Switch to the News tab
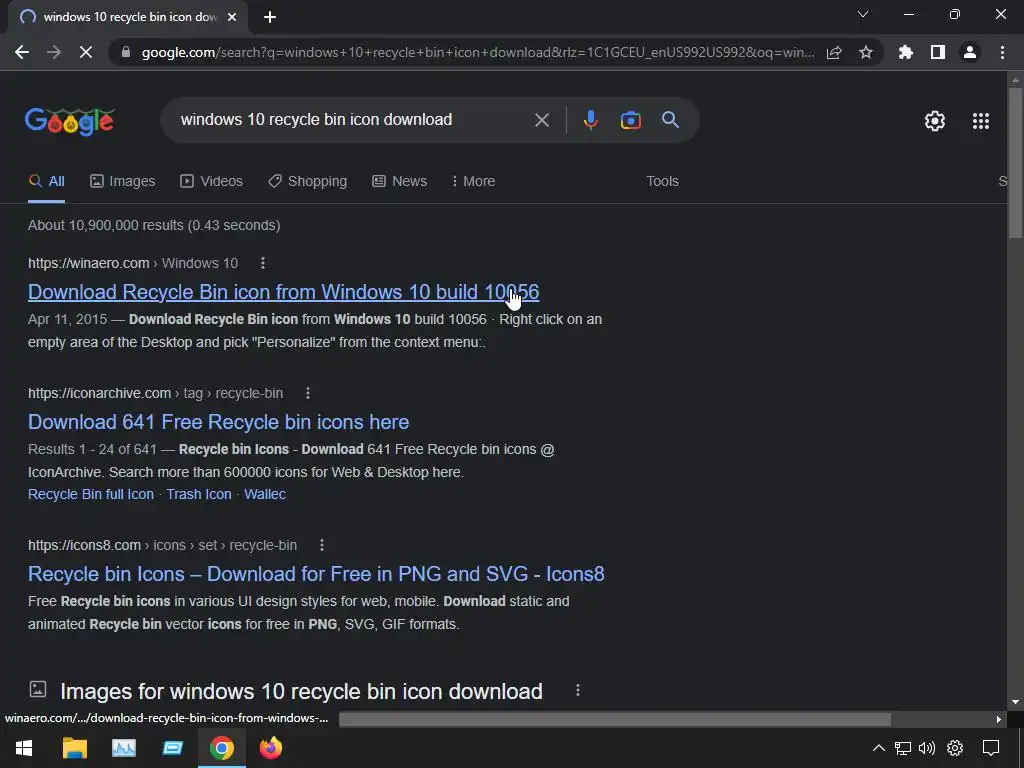The height and width of the screenshot is (768, 1024). [400, 181]
